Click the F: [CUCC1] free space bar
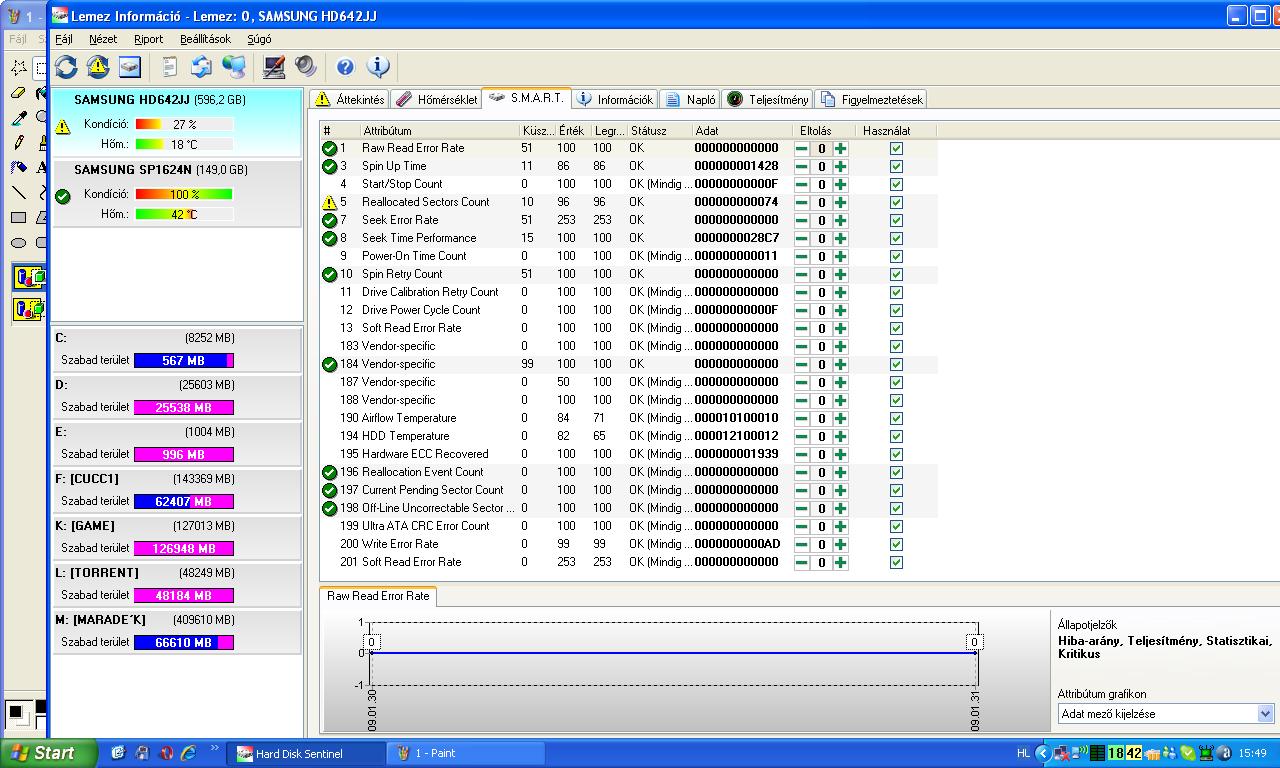The width and height of the screenshot is (1280, 768). pos(184,501)
